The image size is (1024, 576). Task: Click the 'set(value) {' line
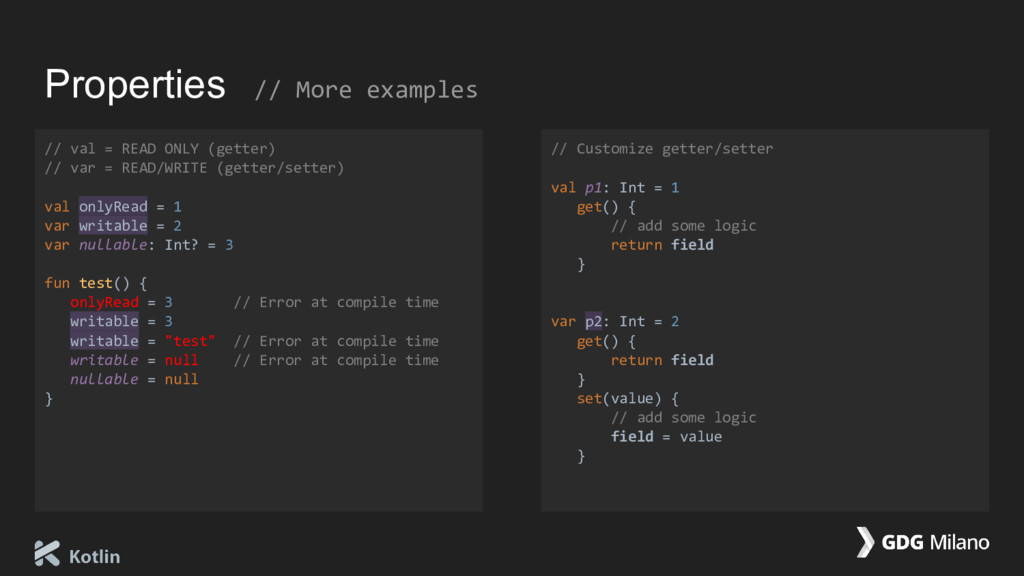pyautogui.click(x=628, y=399)
